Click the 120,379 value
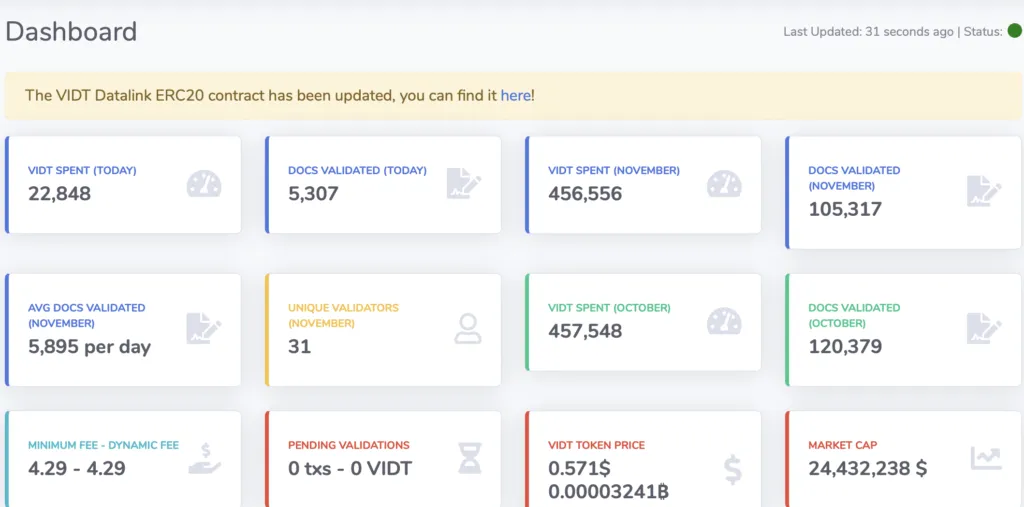Screen dimensions: 1024x507 [x=845, y=346]
